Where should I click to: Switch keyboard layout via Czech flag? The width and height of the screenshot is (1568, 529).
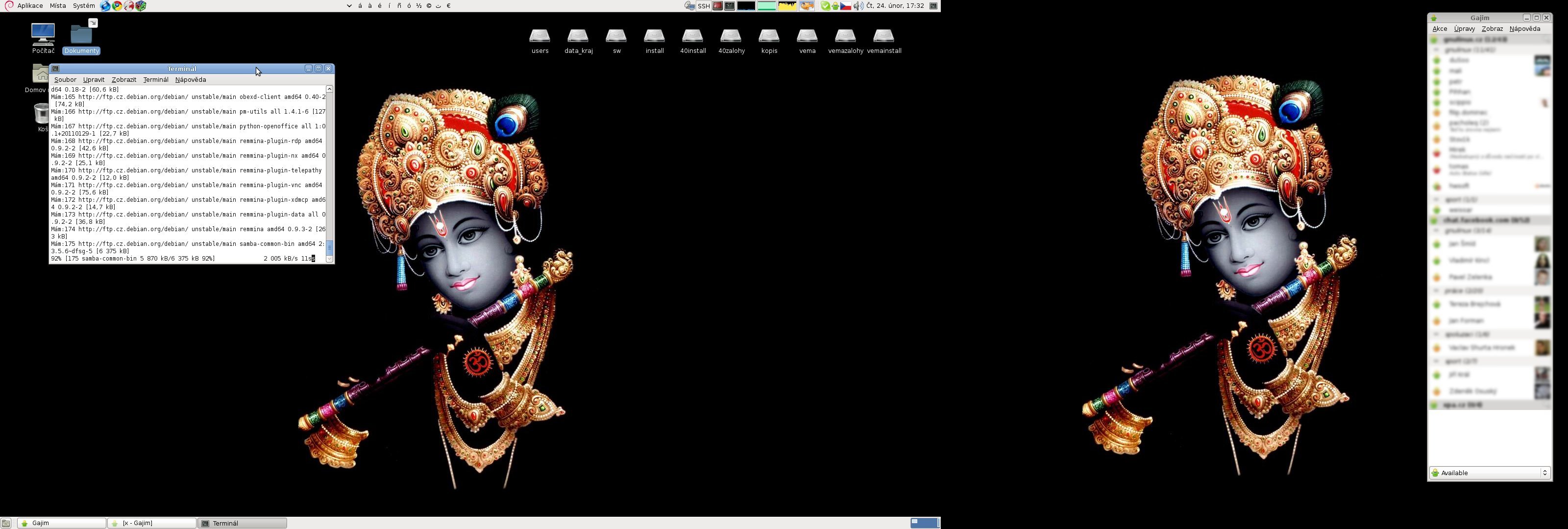coord(846,6)
